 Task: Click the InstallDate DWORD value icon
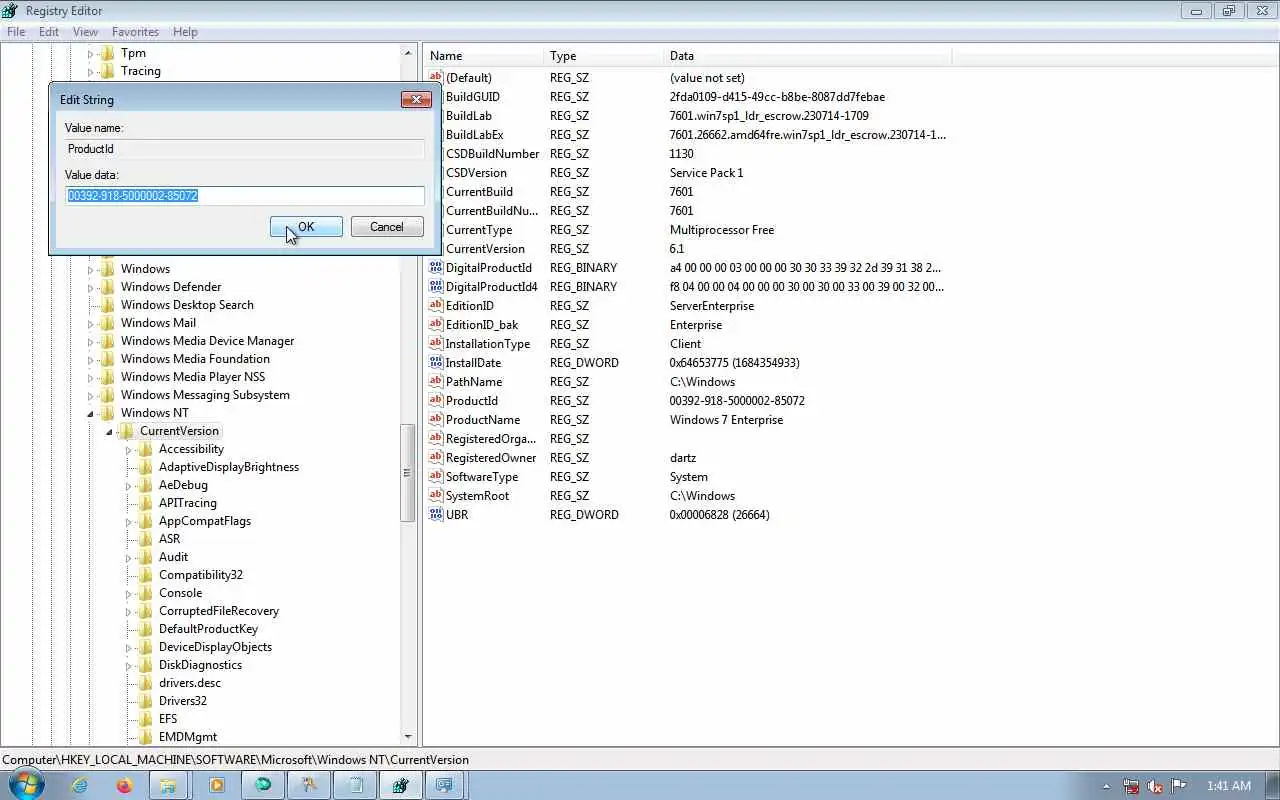coord(435,363)
